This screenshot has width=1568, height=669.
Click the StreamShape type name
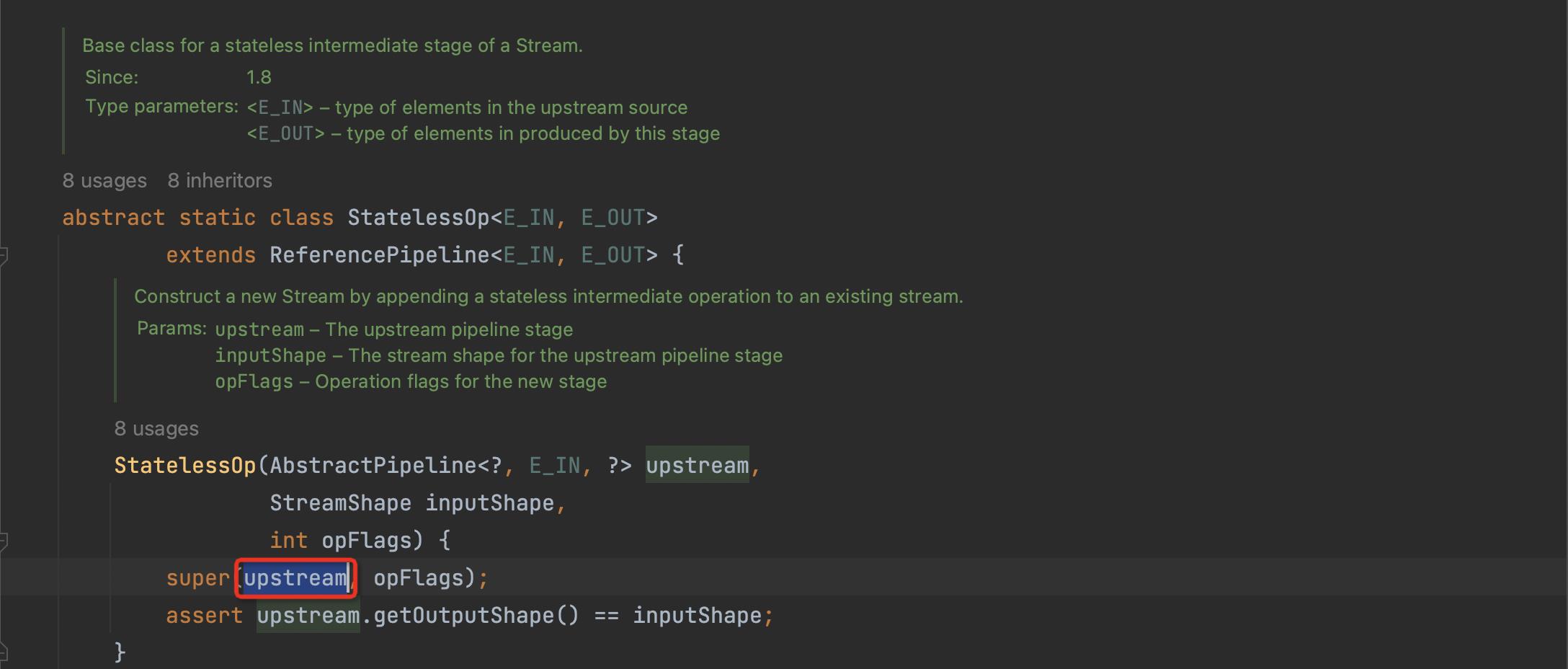pos(340,503)
